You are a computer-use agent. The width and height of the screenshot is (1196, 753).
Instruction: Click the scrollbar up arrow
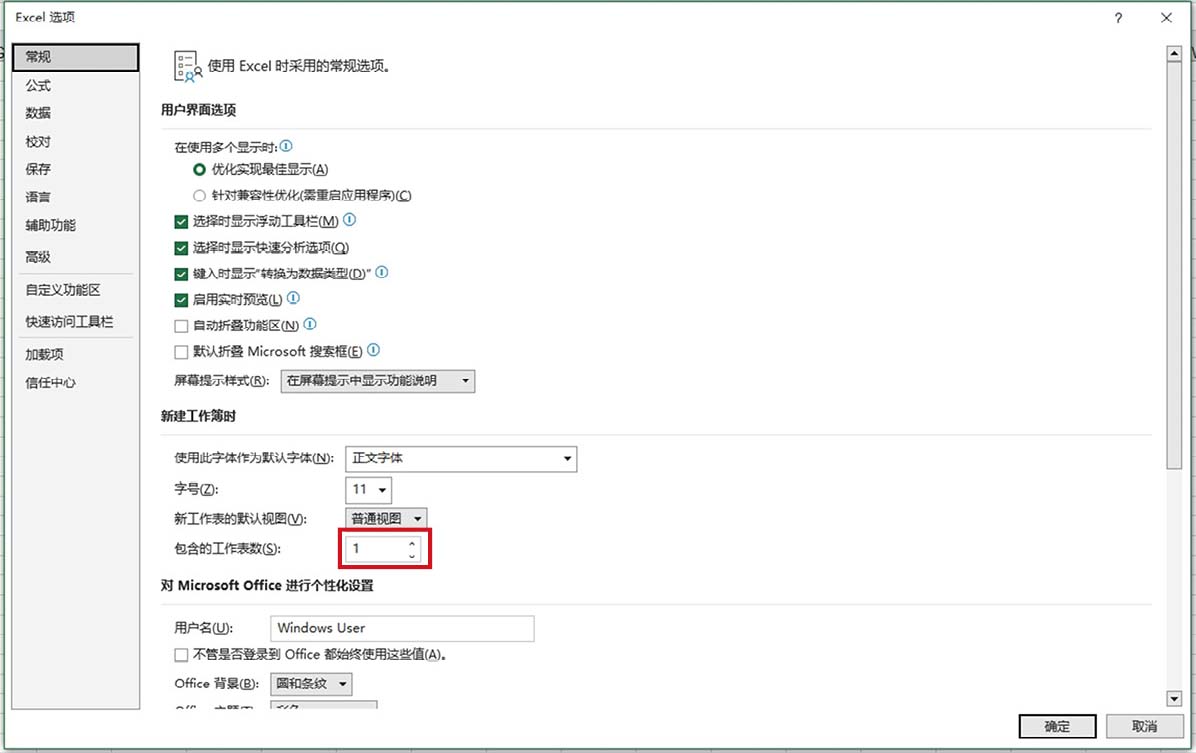click(1174, 53)
